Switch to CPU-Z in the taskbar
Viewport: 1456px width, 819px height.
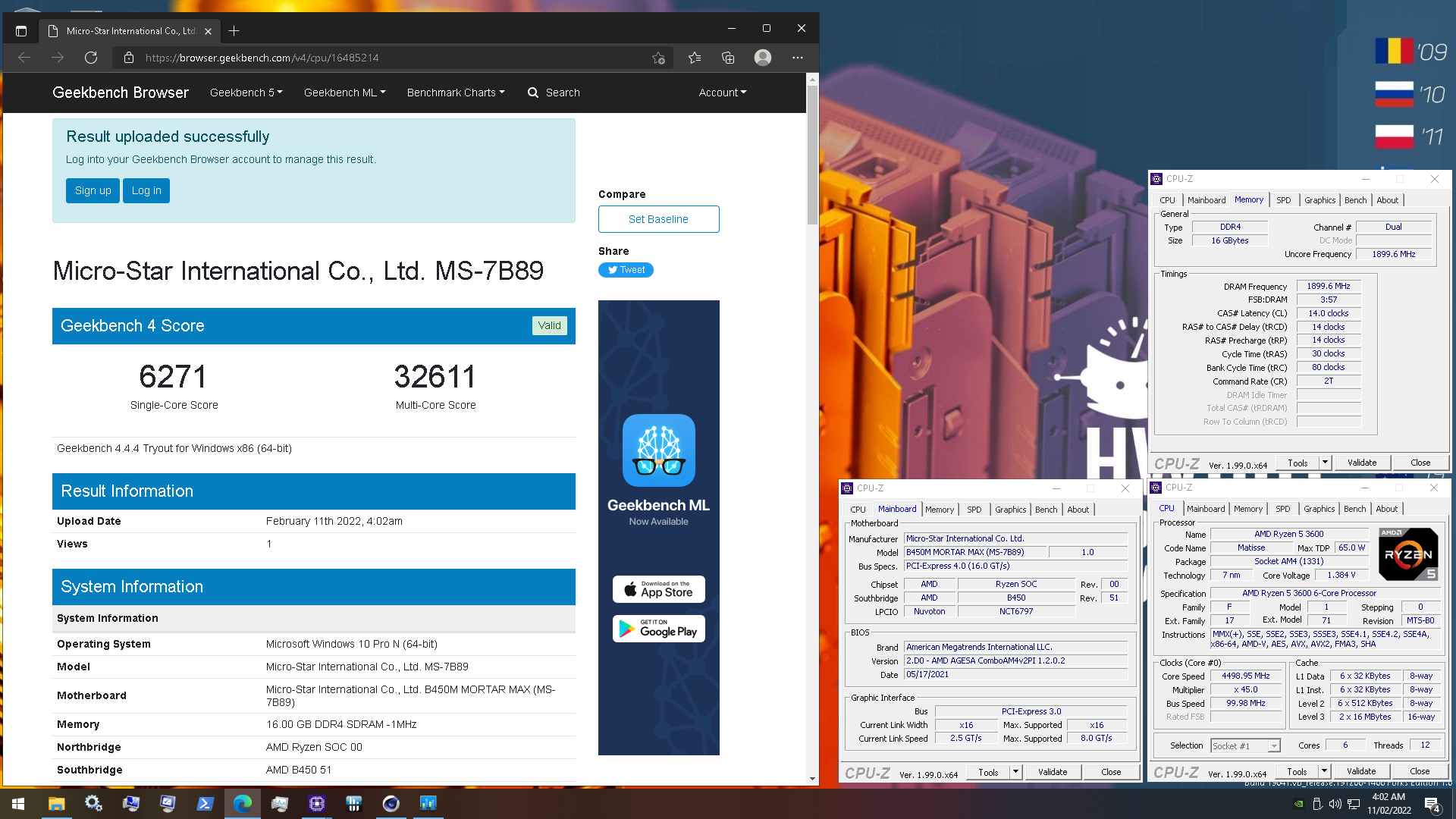pyautogui.click(x=316, y=803)
